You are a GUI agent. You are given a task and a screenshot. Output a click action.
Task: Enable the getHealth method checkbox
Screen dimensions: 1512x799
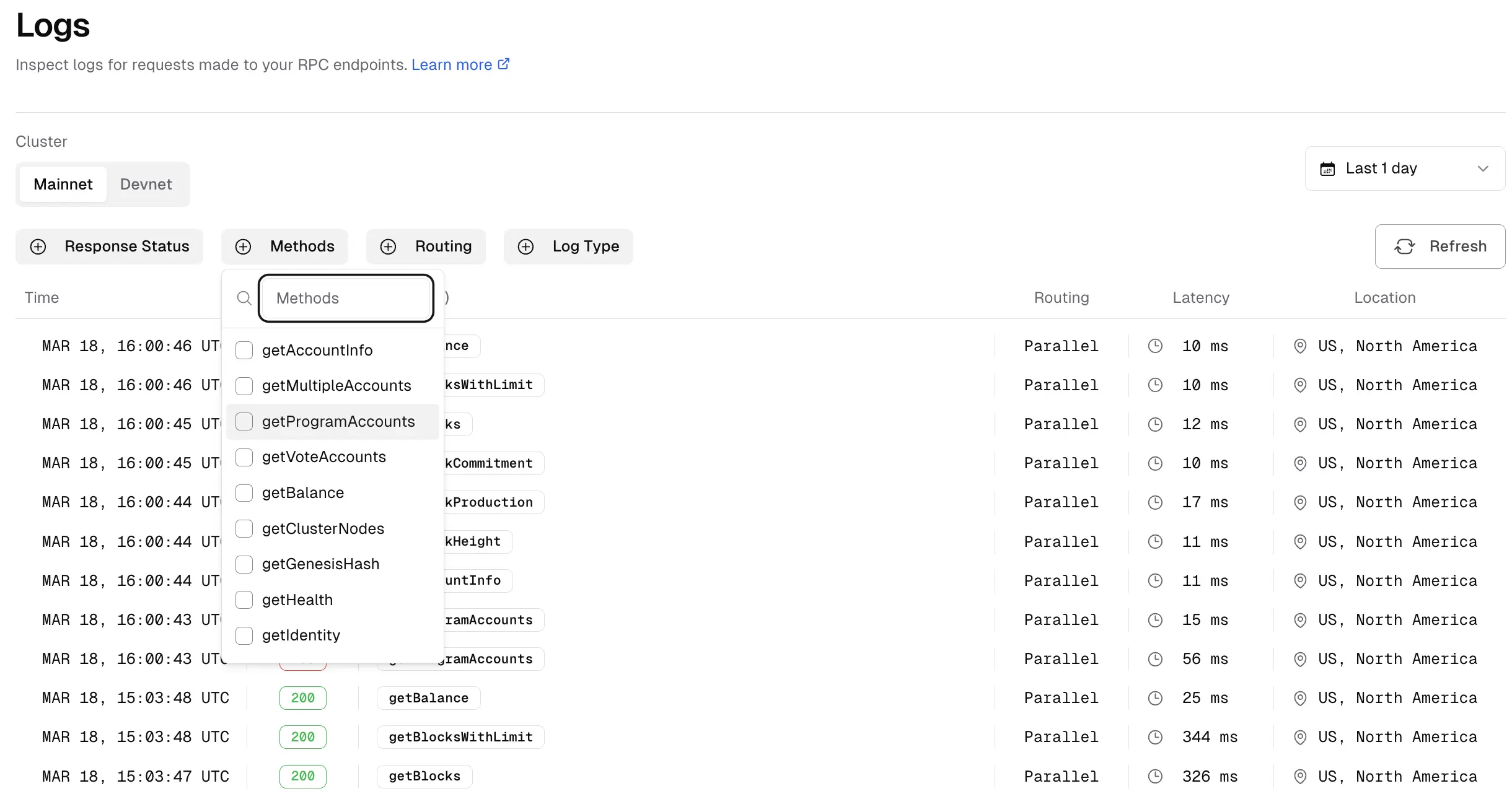click(x=244, y=600)
